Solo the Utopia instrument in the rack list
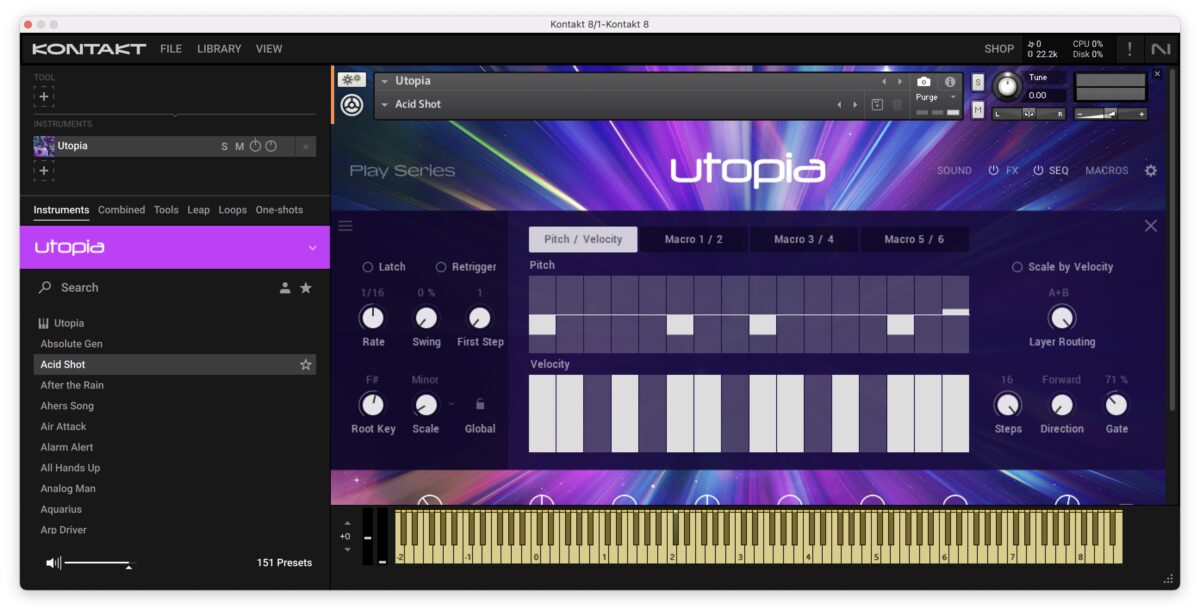Viewport: 1200px width, 613px height. (x=225, y=146)
